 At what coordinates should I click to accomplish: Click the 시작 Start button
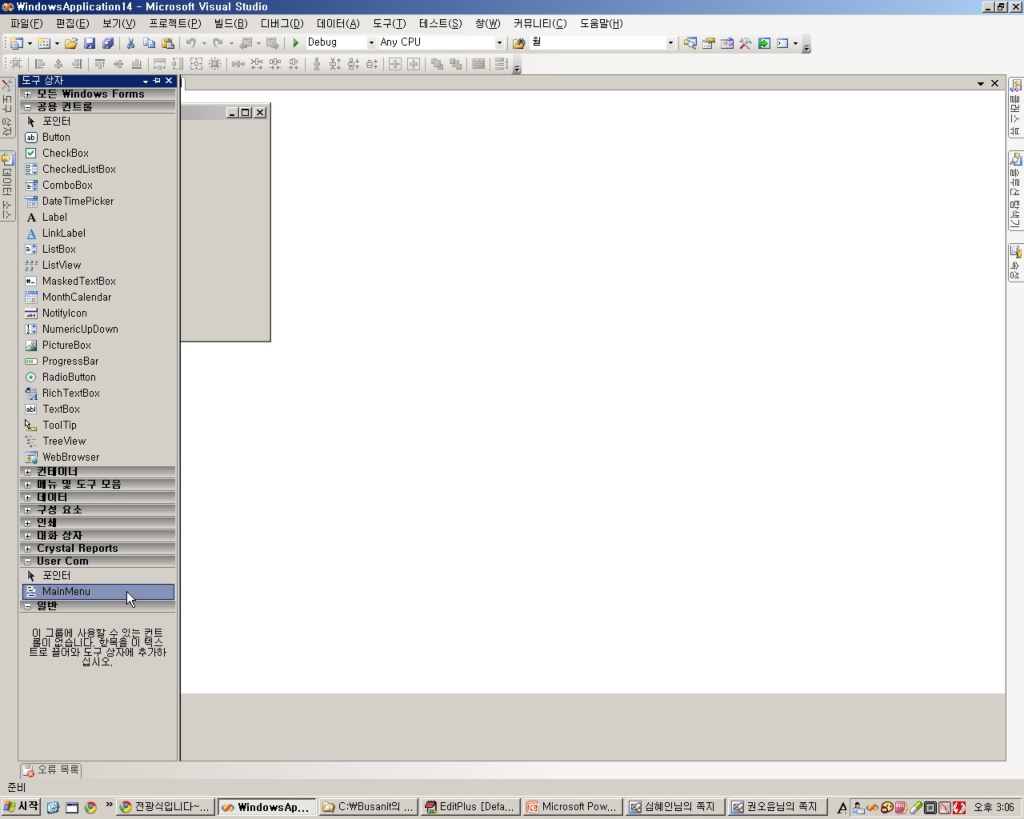pyautogui.click(x=21, y=807)
